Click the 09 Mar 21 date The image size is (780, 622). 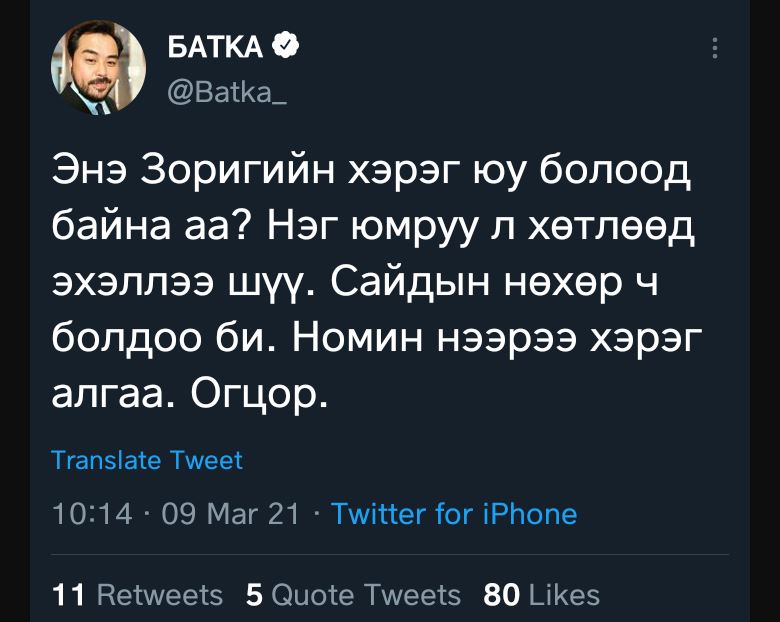point(230,514)
